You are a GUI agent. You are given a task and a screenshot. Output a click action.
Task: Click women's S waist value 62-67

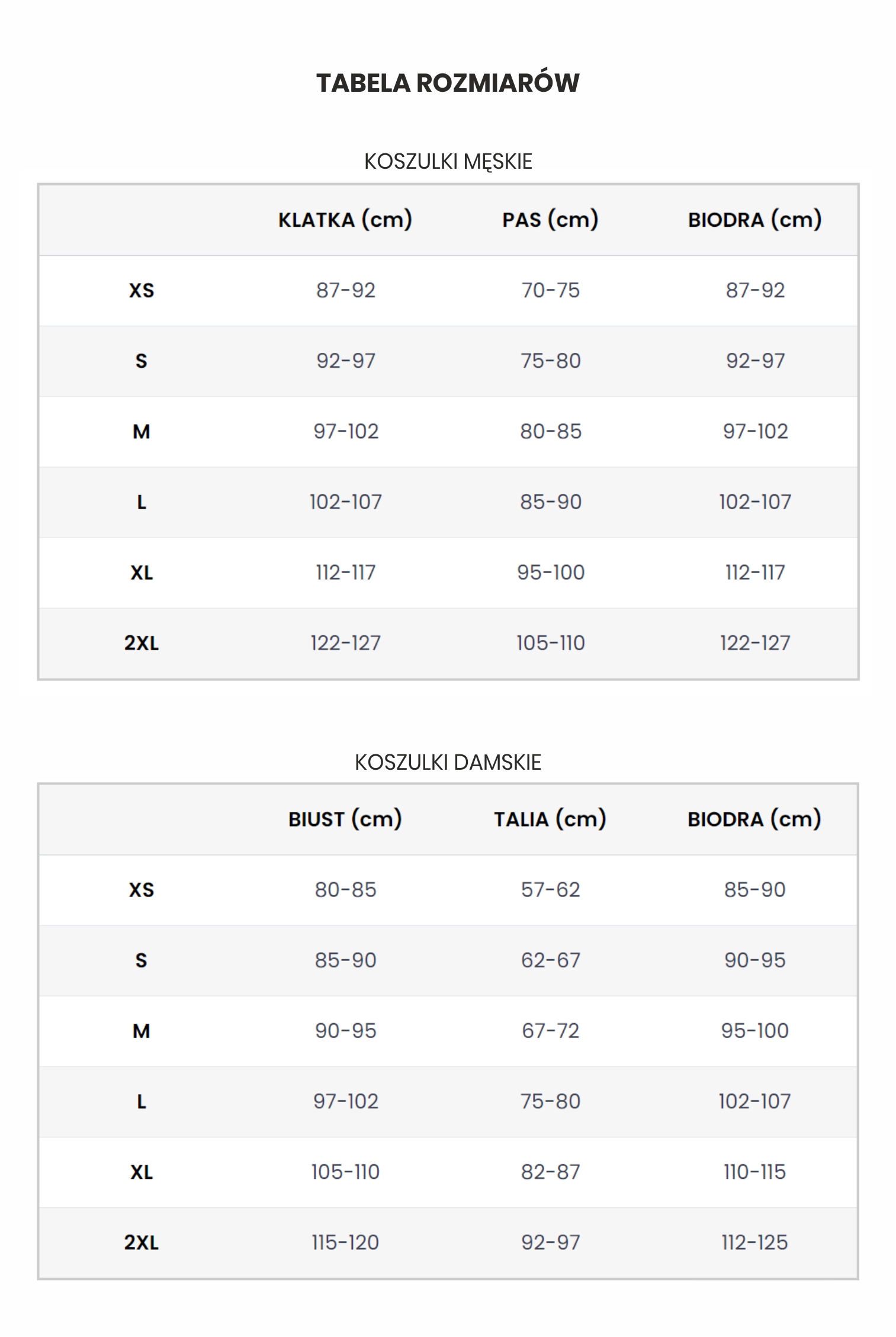[x=551, y=960]
